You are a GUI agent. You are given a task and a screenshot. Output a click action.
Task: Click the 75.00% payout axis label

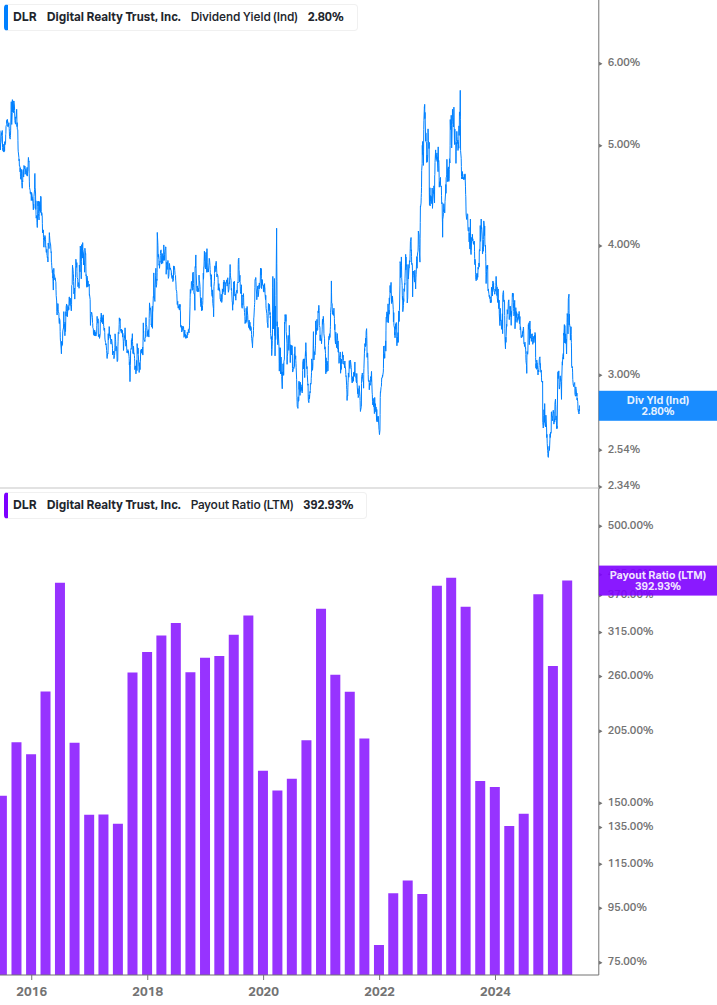coord(627,961)
